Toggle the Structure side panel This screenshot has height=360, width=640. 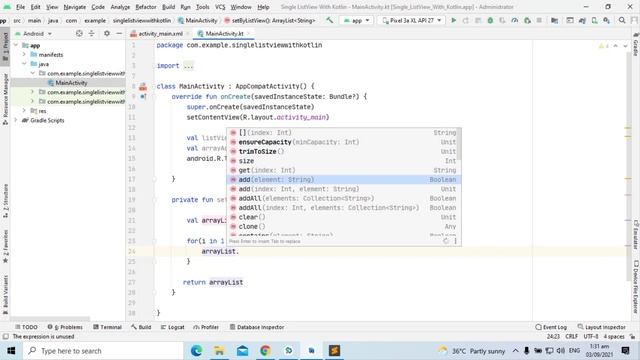point(5,200)
